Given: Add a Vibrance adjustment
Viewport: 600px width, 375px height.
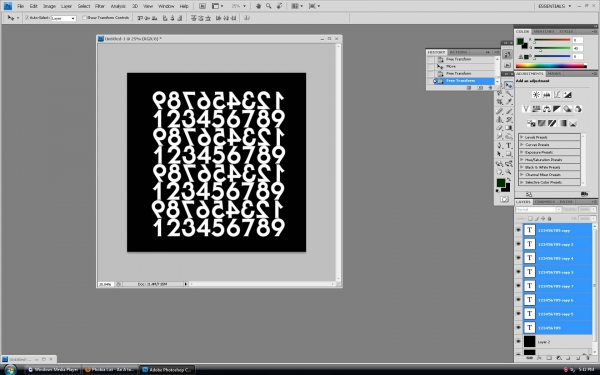Looking at the screenshot, I should point(526,109).
